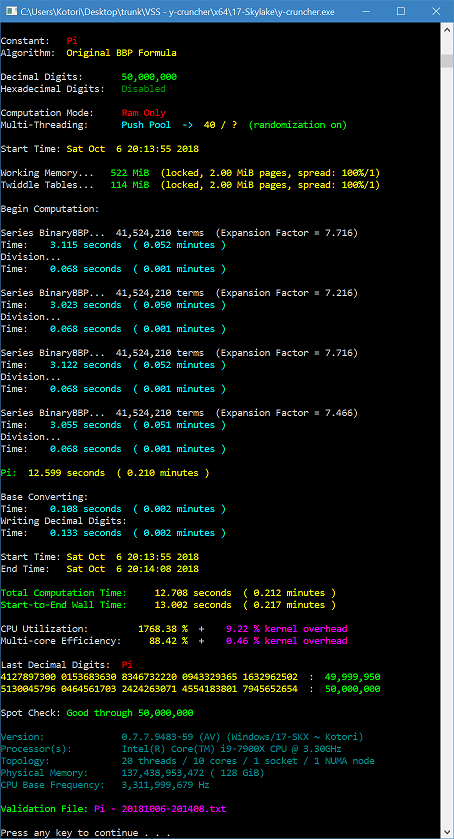Click the 12.708 seconds total computation time
Viewport: 454px width, 839px height.
[x=193, y=593]
